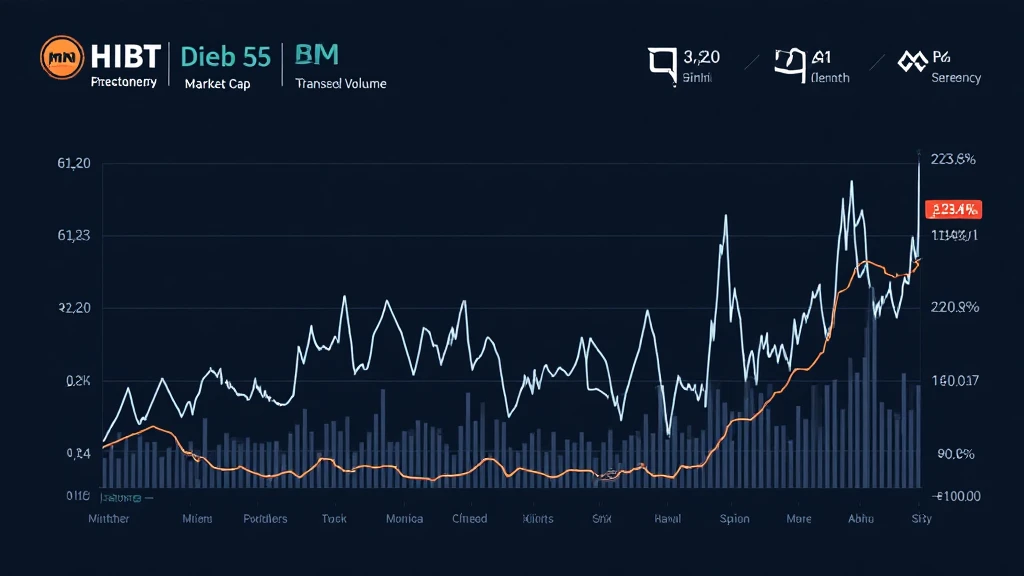Click the red 223.4% price tag
Image resolution: width=1024 pixels, height=576 pixels.
click(954, 209)
